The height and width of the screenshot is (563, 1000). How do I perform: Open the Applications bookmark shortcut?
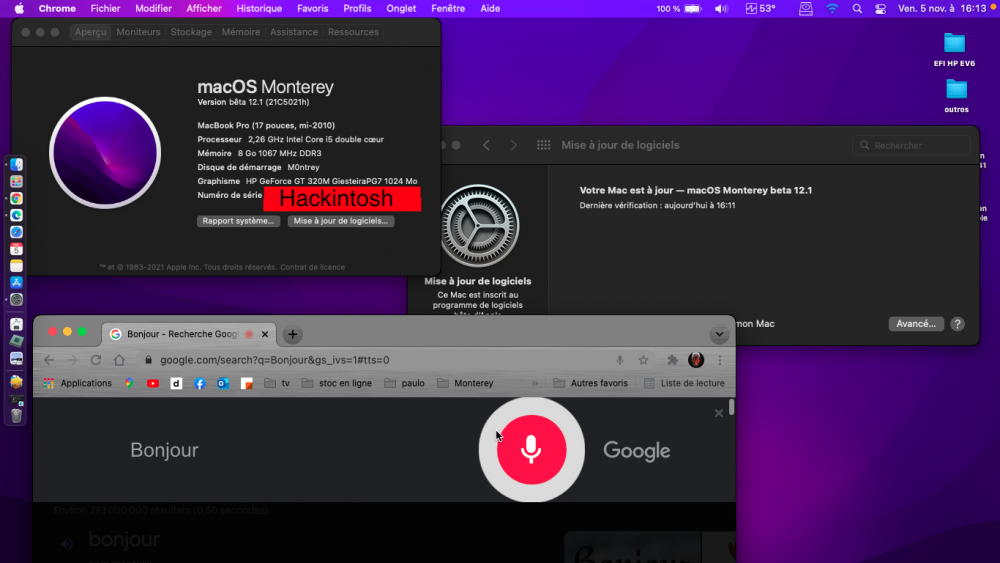pyautogui.click(x=78, y=383)
